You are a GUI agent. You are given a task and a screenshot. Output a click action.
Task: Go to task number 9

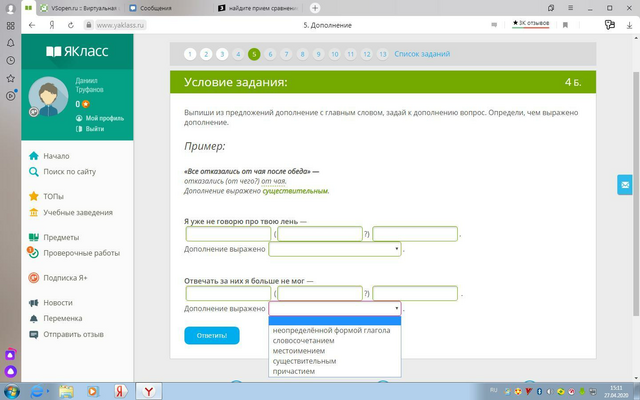pyautogui.click(x=318, y=54)
